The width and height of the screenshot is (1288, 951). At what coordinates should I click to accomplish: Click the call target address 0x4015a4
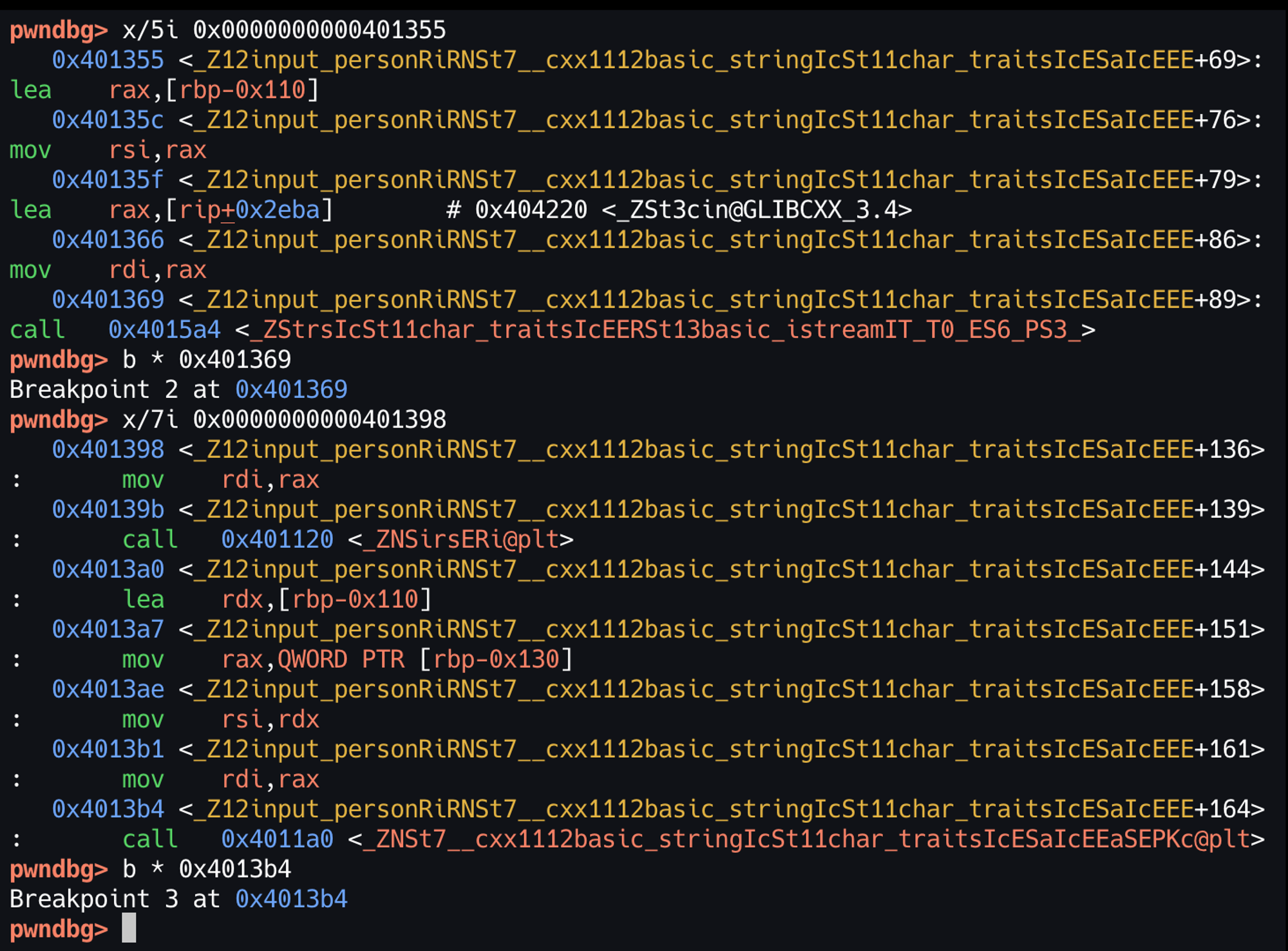pos(164,330)
